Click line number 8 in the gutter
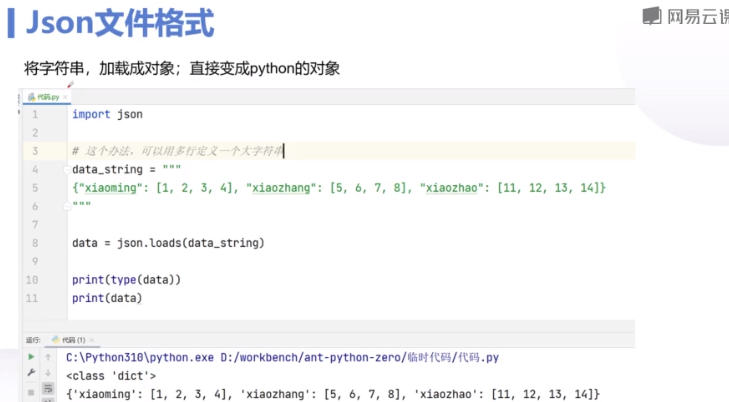 35,243
